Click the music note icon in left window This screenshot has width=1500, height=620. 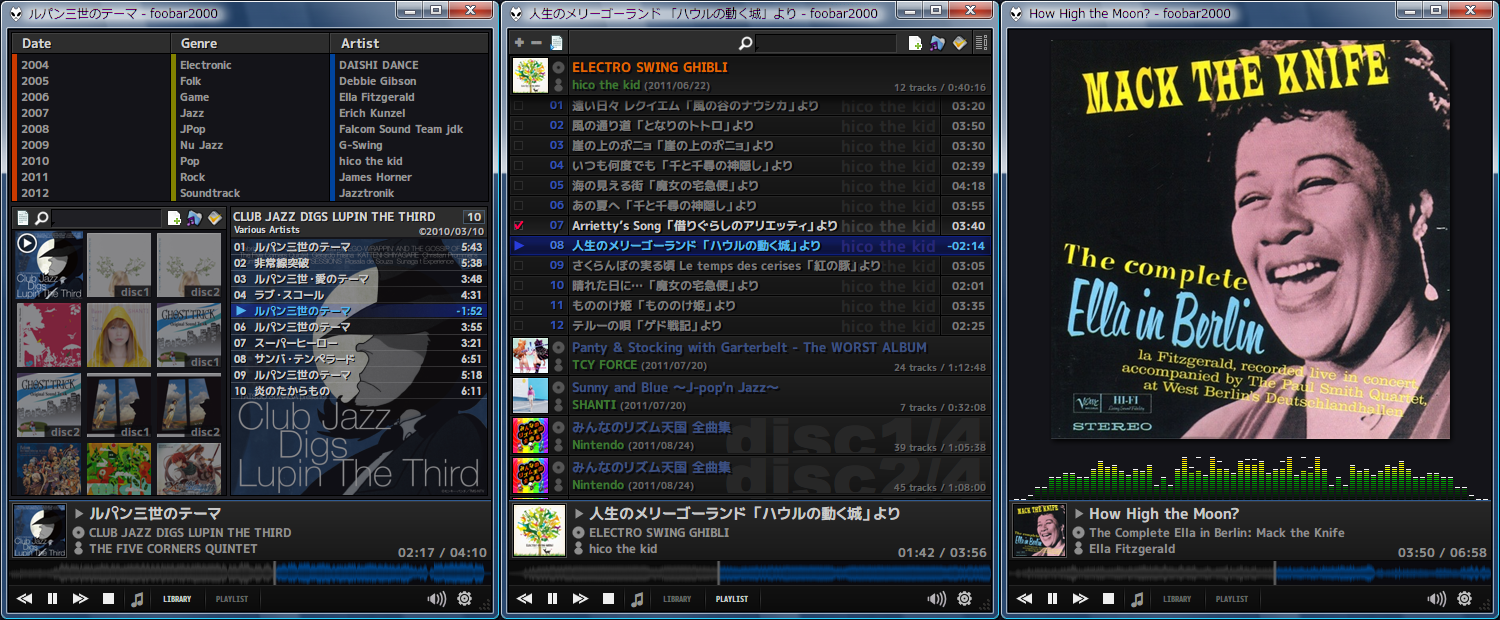[x=137, y=599]
